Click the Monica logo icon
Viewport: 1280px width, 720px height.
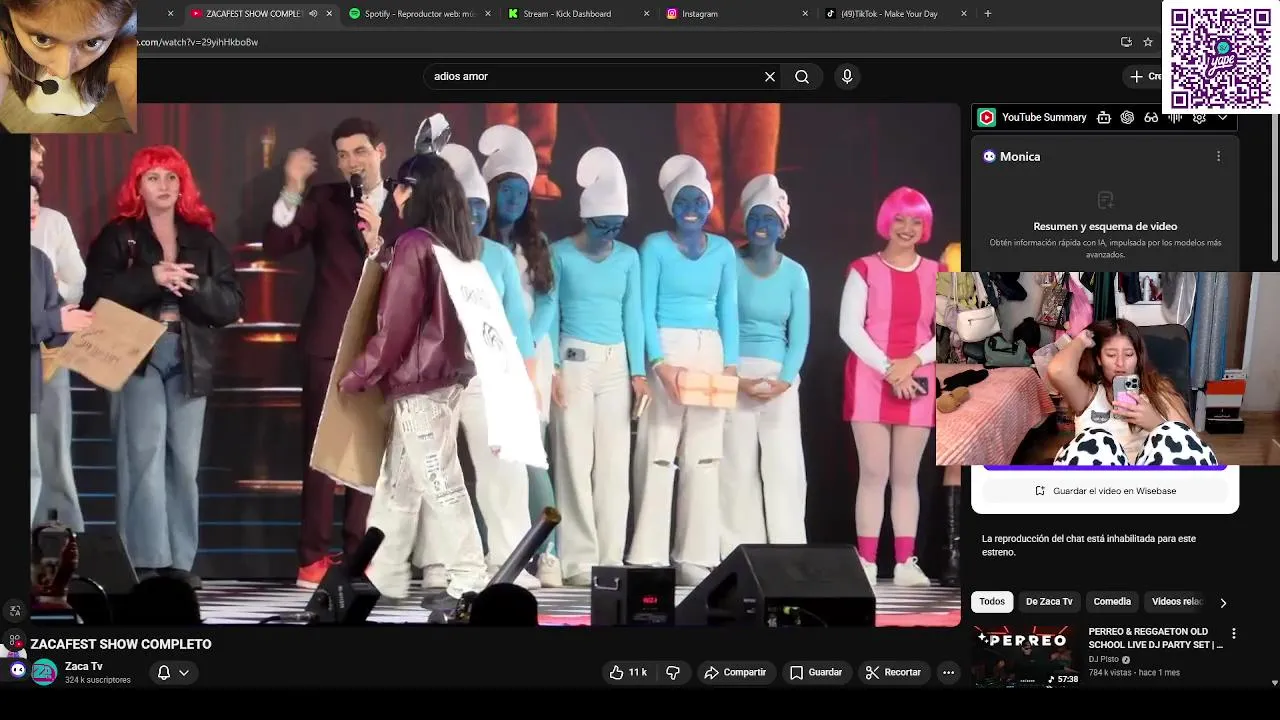pyautogui.click(x=989, y=156)
